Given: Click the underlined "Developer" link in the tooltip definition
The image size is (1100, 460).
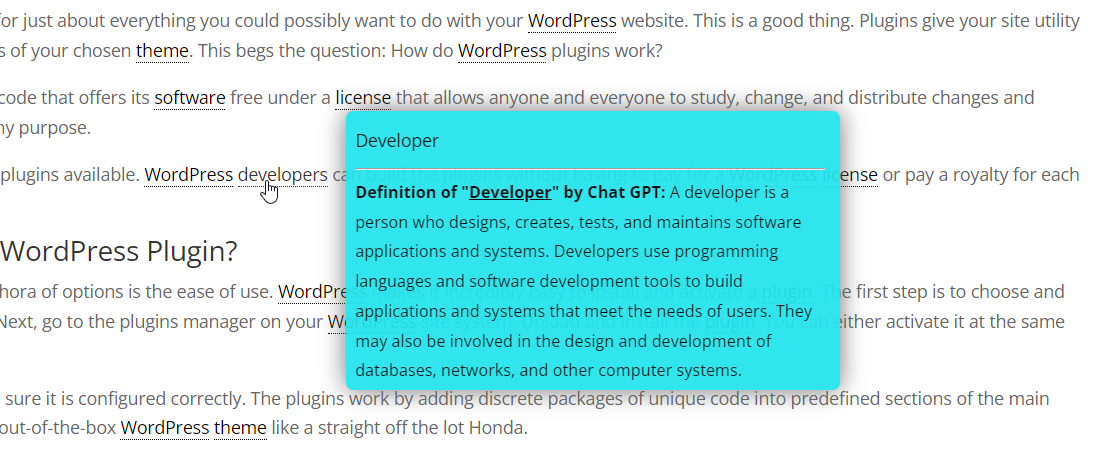Looking at the screenshot, I should [x=510, y=193].
